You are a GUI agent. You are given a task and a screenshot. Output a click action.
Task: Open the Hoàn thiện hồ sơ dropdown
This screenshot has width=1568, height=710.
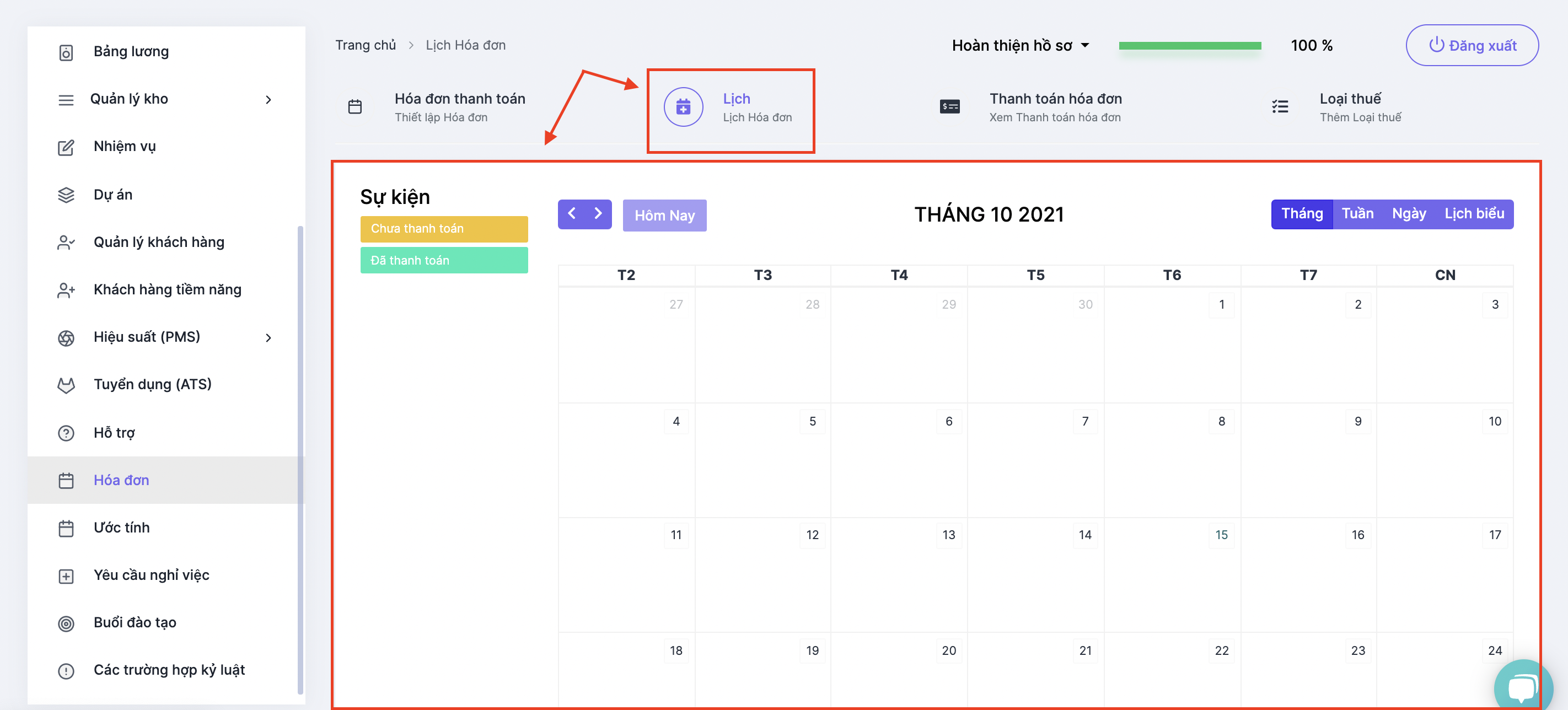[1020, 46]
